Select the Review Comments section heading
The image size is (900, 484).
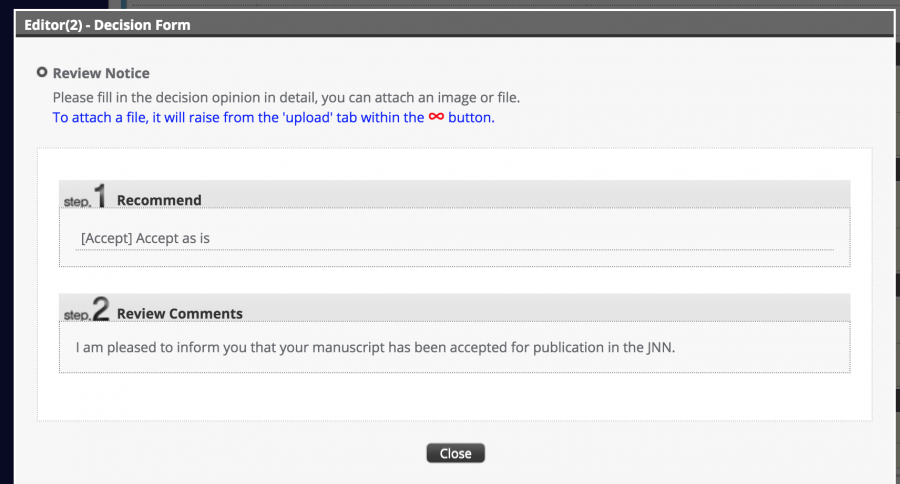(x=179, y=313)
